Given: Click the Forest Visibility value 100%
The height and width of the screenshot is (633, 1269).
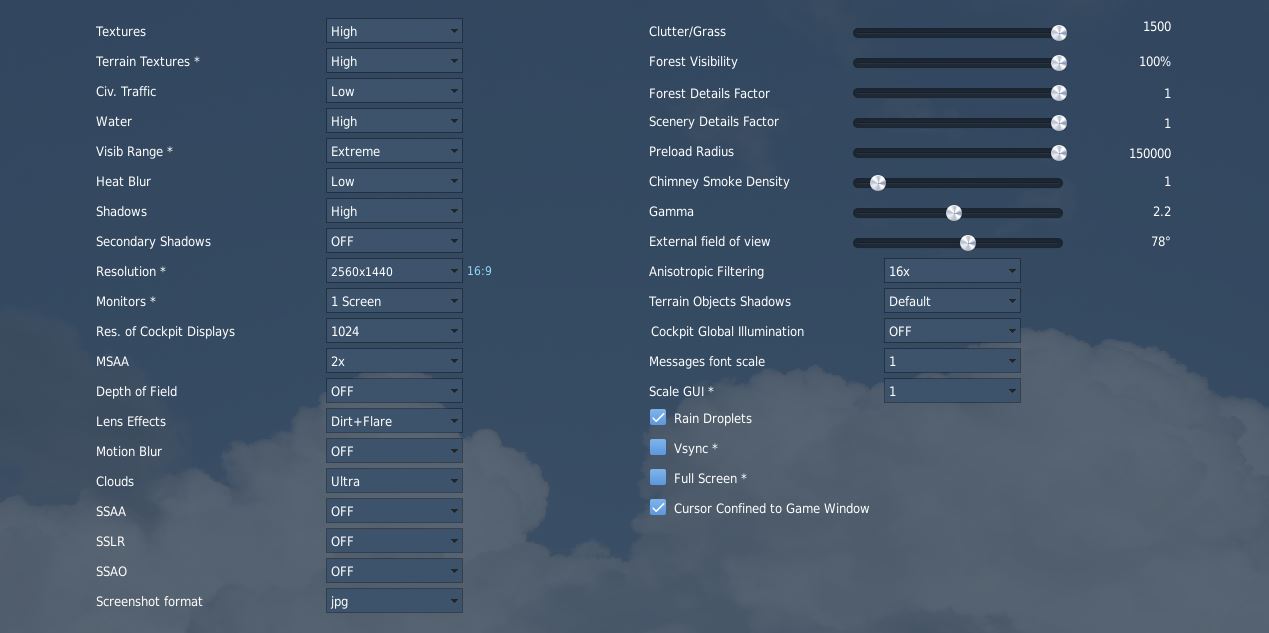Looking at the screenshot, I should (x=1155, y=61).
